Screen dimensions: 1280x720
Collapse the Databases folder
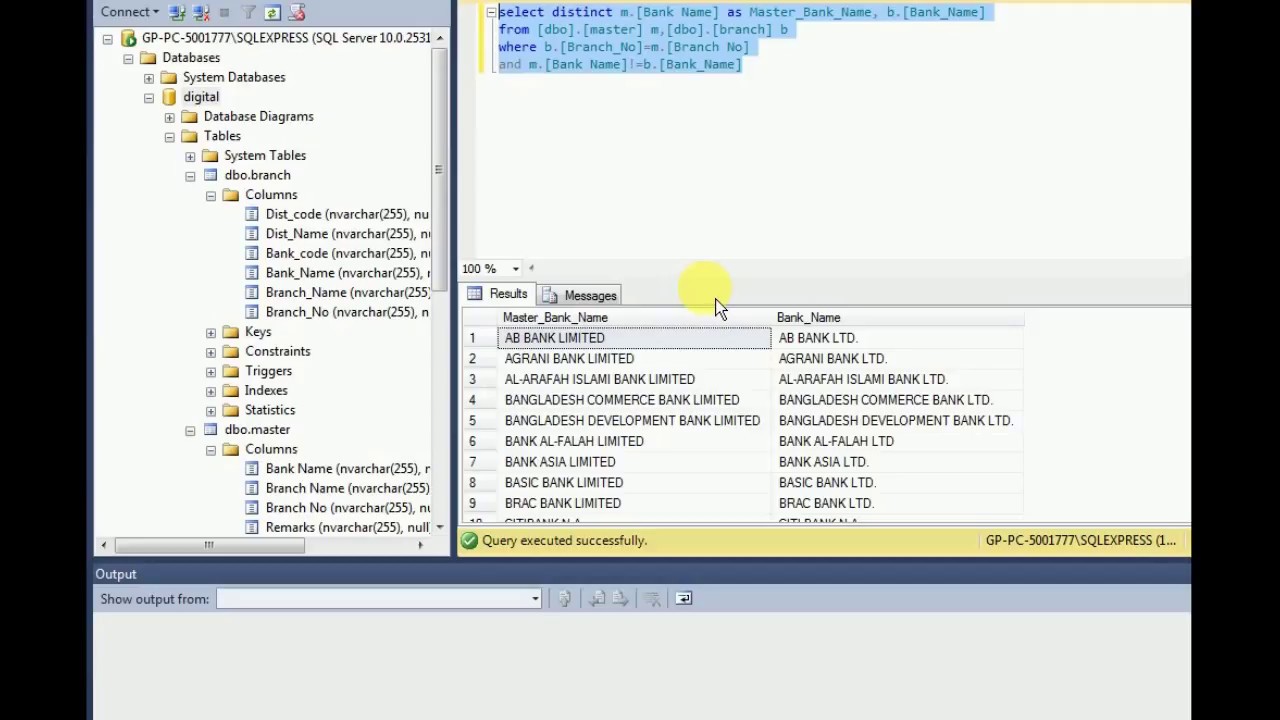click(x=128, y=58)
